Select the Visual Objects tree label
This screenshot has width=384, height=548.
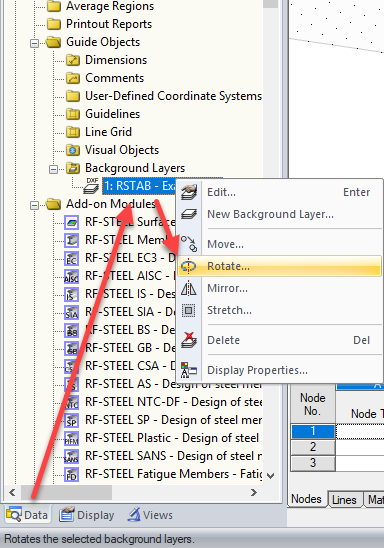coord(122,150)
